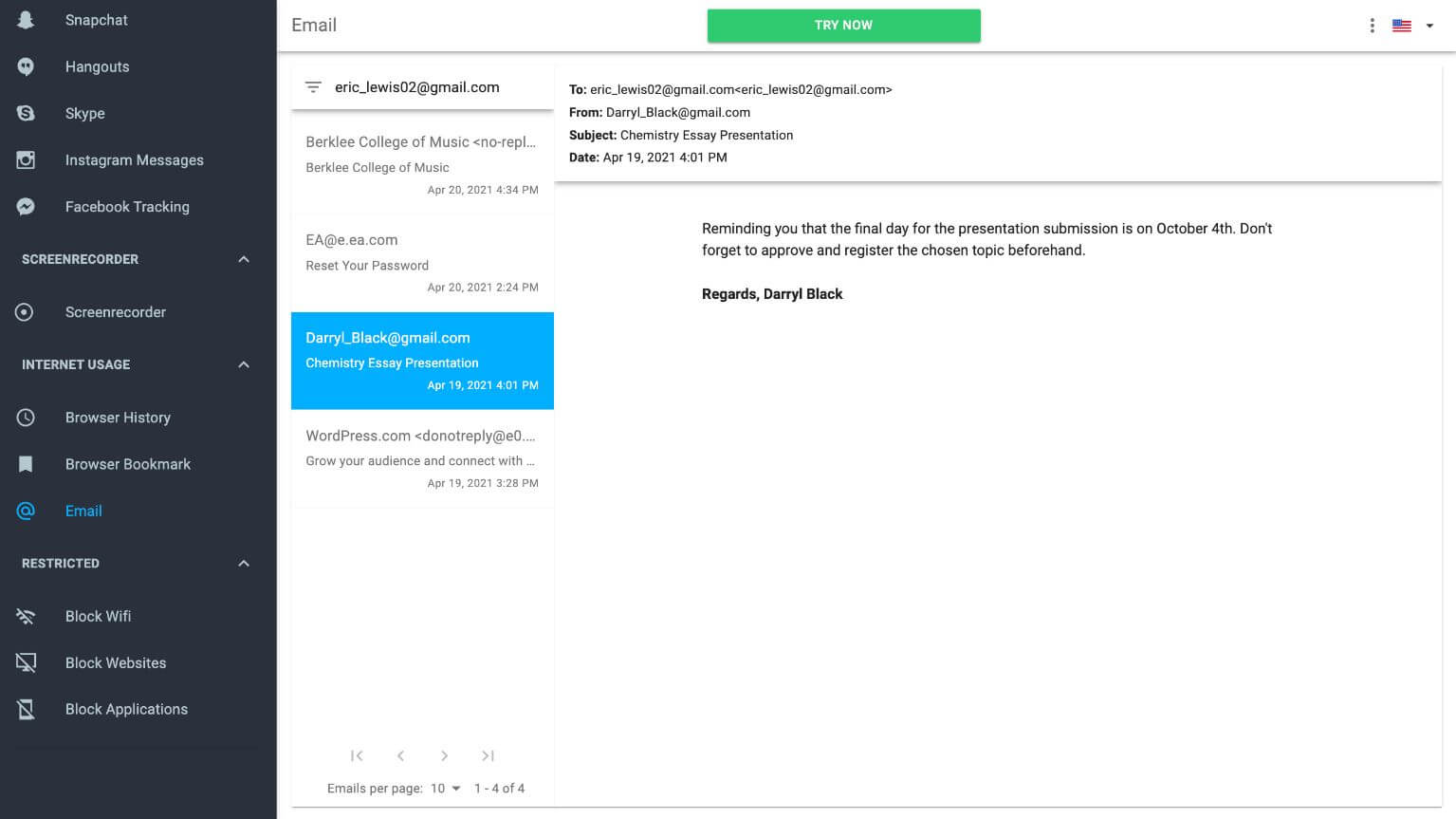This screenshot has width=1456, height=819.
Task: Go to first page of emails
Action: tap(357, 755)
